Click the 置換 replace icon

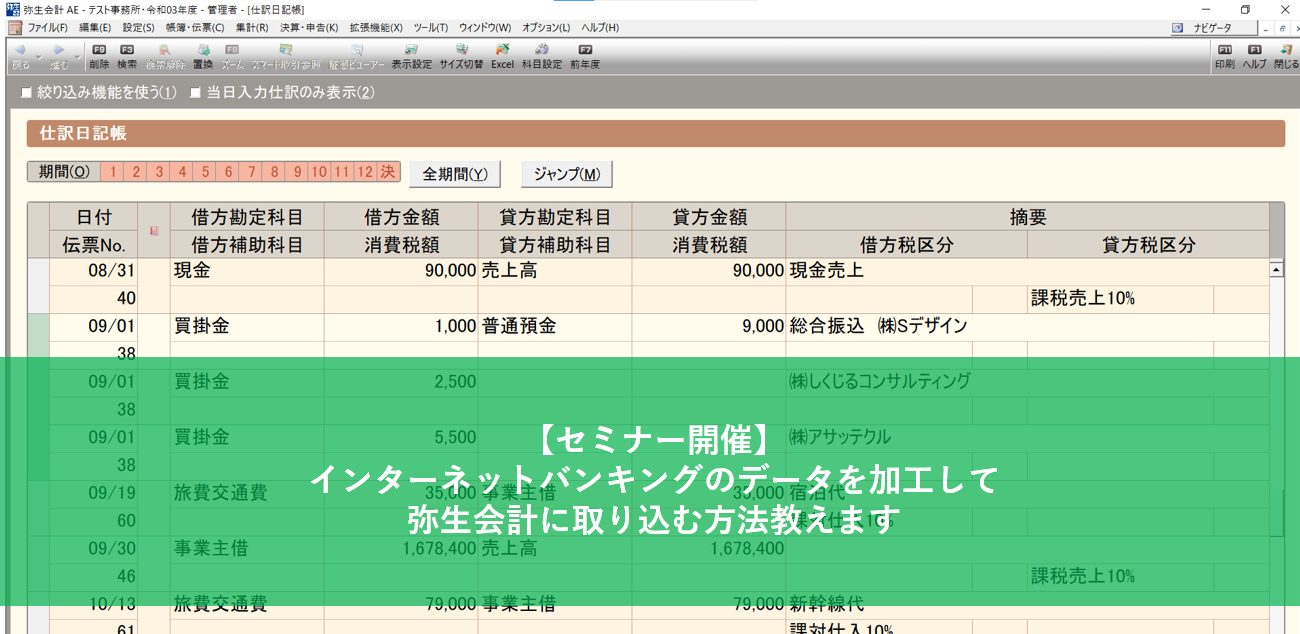tap(203, 56)
